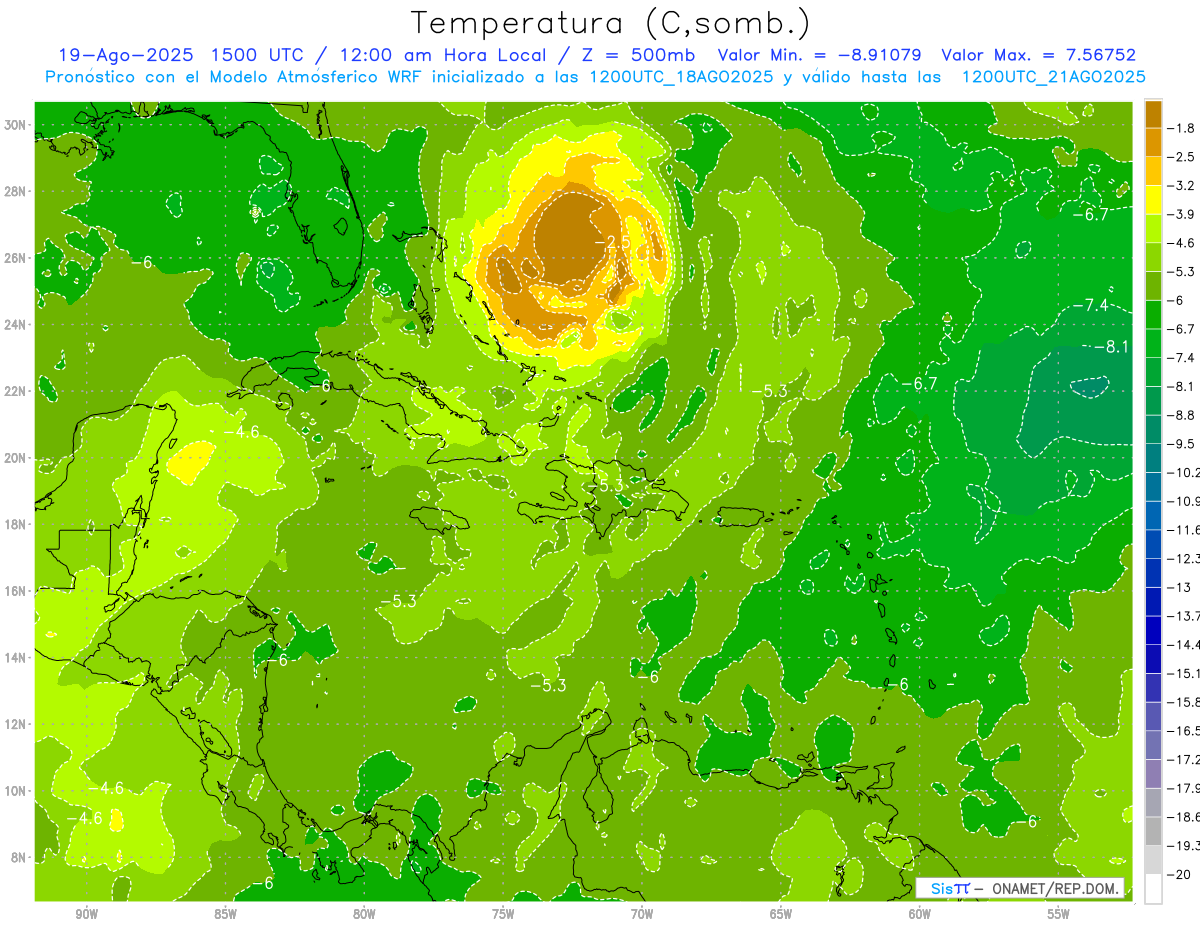The image size is (1200, 927).
Task: Click the "28N" latitude label
Action: [x=17, y=191]
